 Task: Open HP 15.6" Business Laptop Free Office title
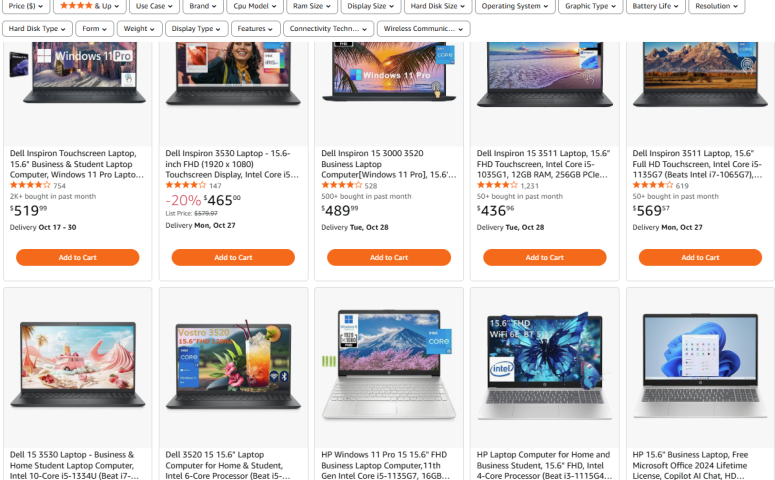click(690, 465)
